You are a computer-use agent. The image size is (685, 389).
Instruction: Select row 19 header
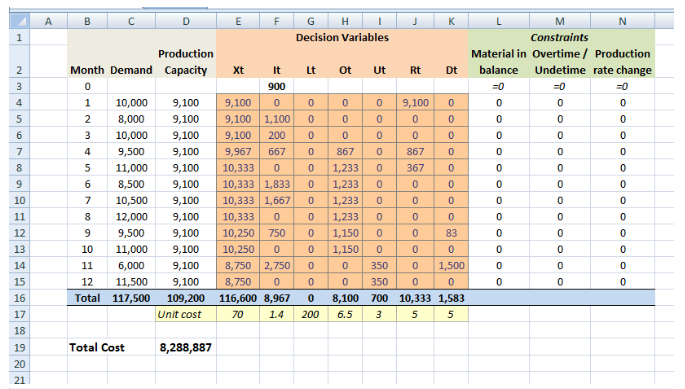tap(19, 347)
